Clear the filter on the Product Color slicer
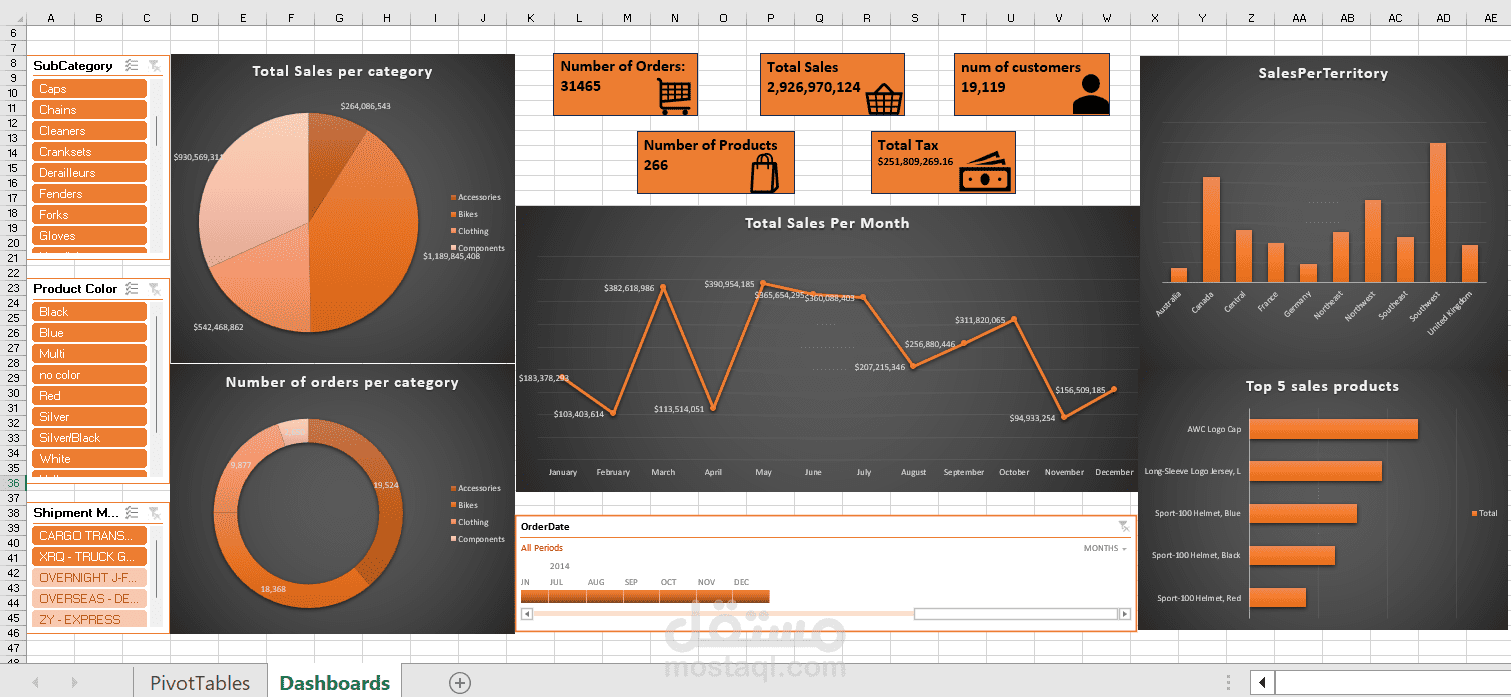The width and height of the screenshot is (1511, 697). 154,288
